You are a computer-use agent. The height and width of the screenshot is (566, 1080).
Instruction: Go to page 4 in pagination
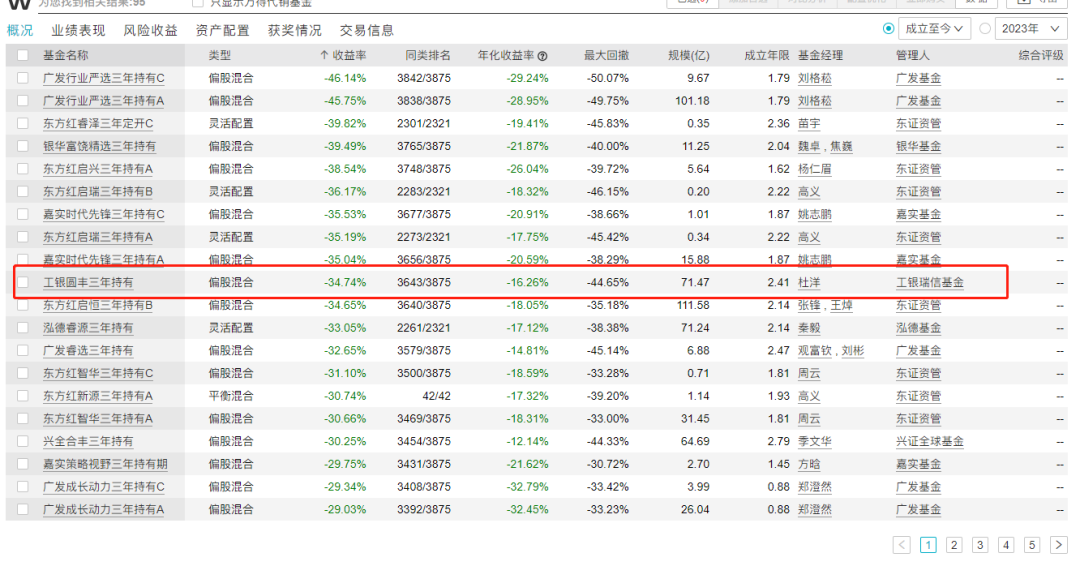tap(1006, 545)
